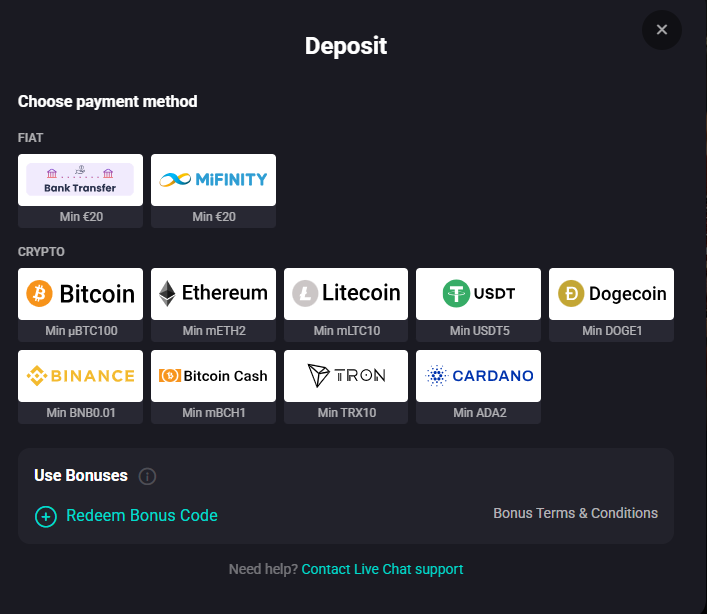Close the Deposit dialog
707x614 pixels.
[661, 30]
